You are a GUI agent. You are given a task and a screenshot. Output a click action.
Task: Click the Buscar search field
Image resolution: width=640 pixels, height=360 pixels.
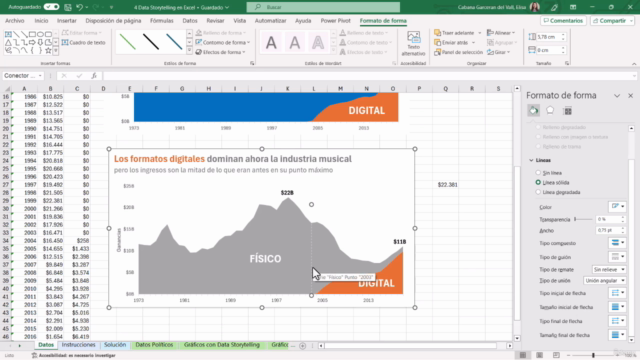323,7
